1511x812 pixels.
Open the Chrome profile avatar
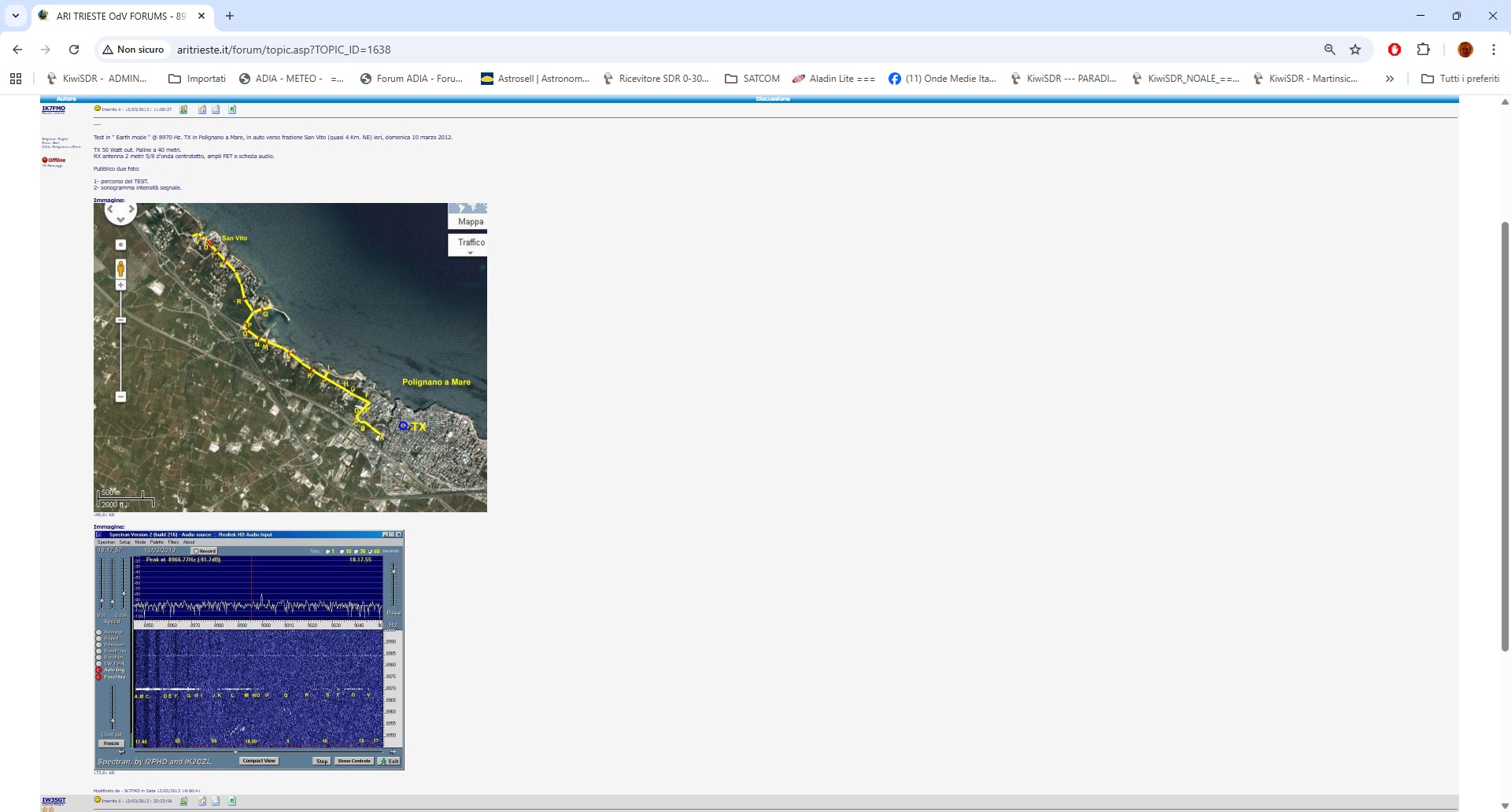click(1465, 50)
